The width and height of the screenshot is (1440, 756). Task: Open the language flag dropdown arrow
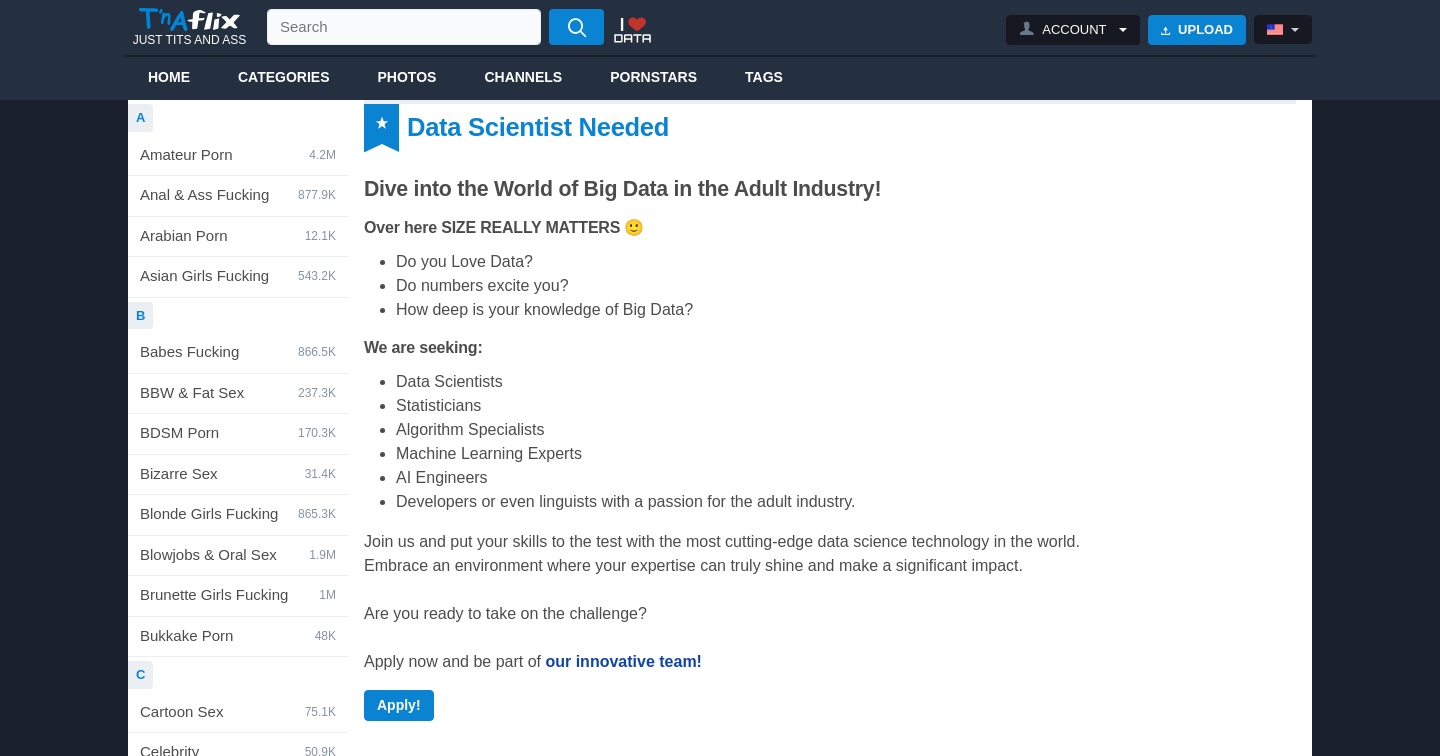[1295, 30]
